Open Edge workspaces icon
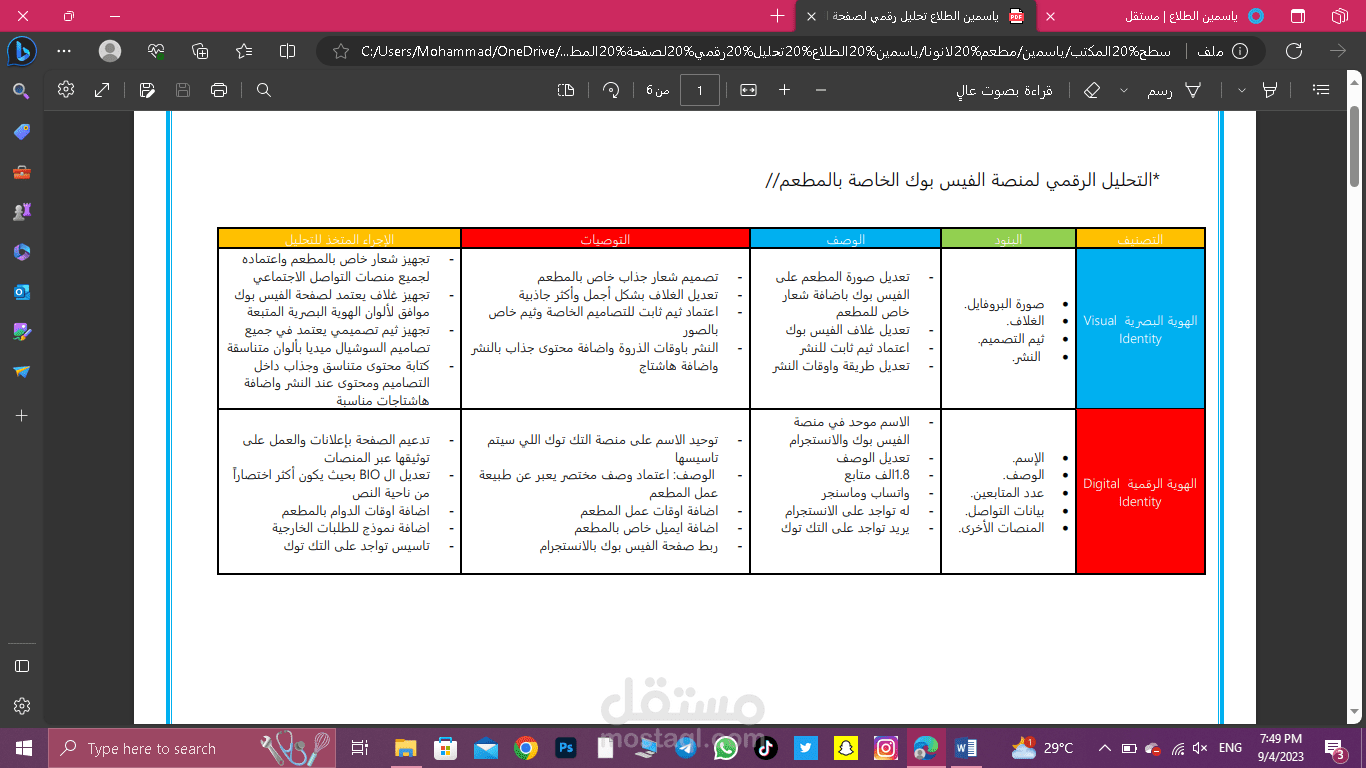1366x768 pixels. click(1341, 16)
